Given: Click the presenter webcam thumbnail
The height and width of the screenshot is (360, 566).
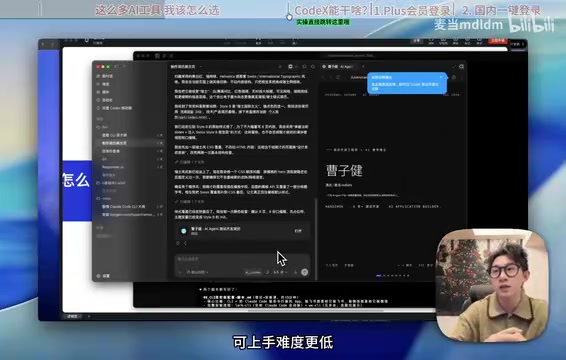Looking at the screenshot, I should coord(493,286).
